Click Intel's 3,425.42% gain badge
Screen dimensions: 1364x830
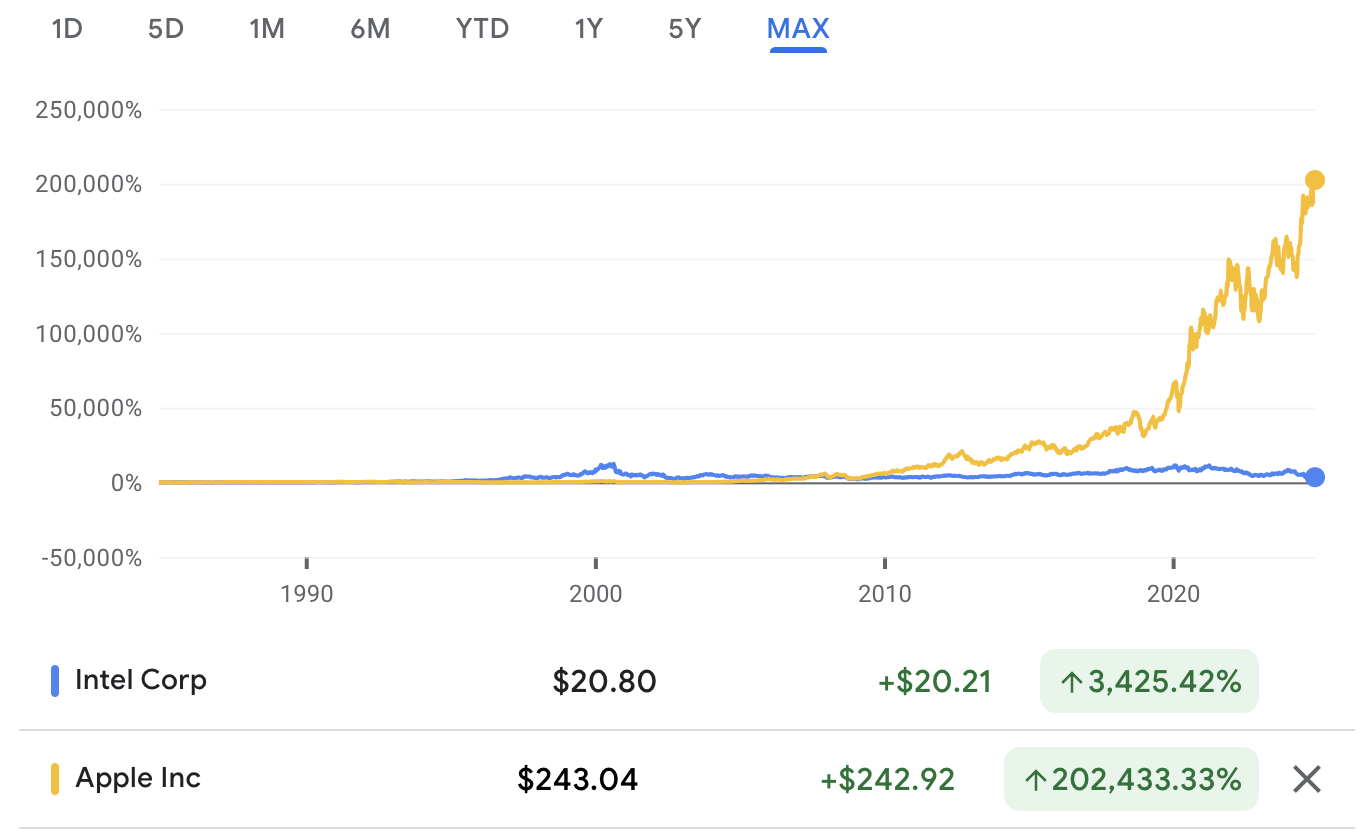(1149, 682)
